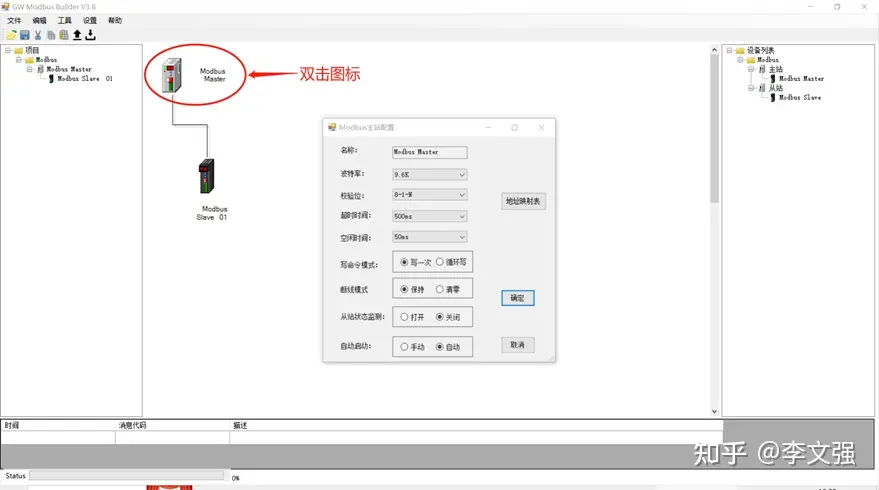The width and height of the screenshot is (879, 490).
Task: Click the 消息代码 column header in message log
Action: tap(173, 426)
